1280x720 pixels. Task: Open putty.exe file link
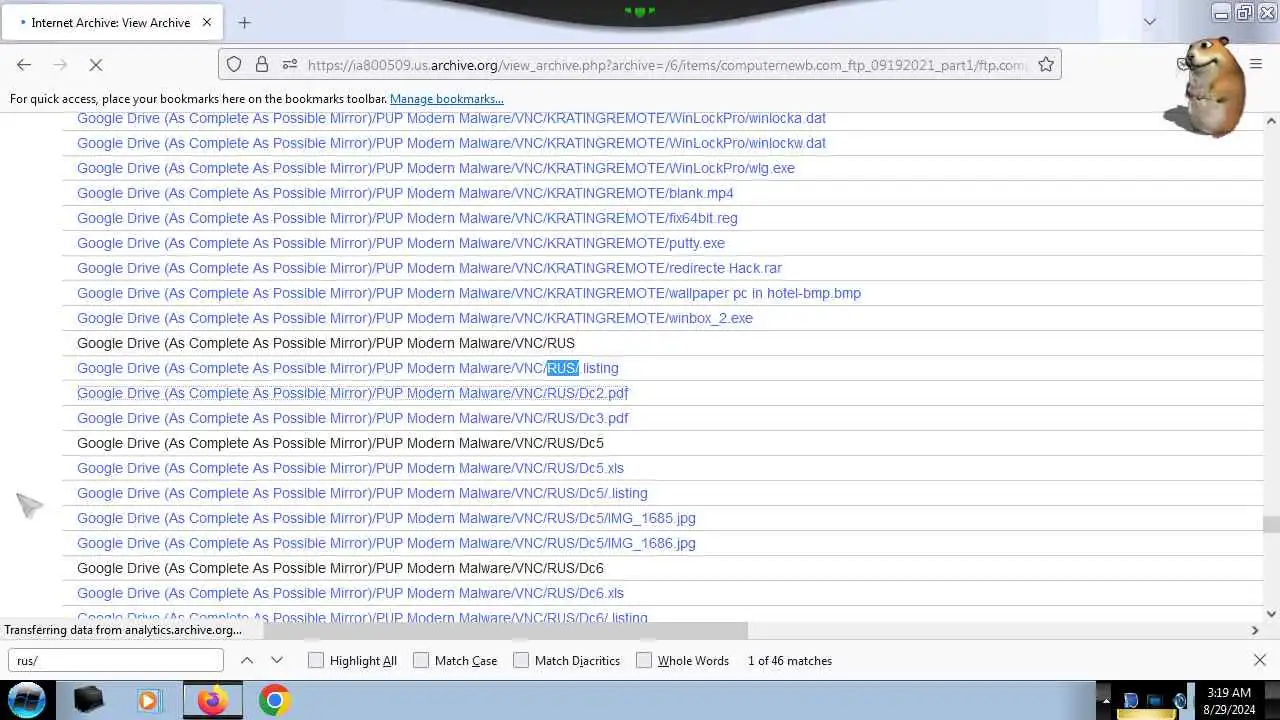401,243
